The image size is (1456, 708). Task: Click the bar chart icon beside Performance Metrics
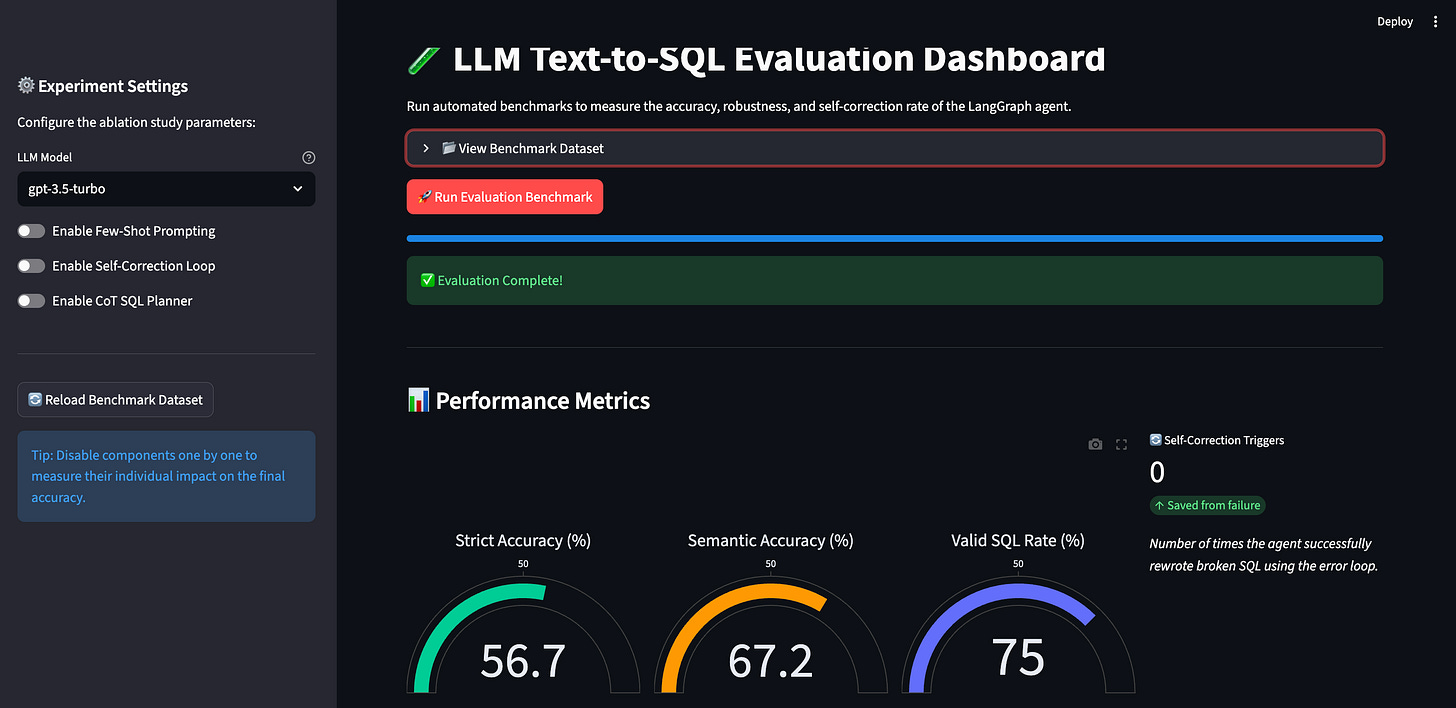418,399
